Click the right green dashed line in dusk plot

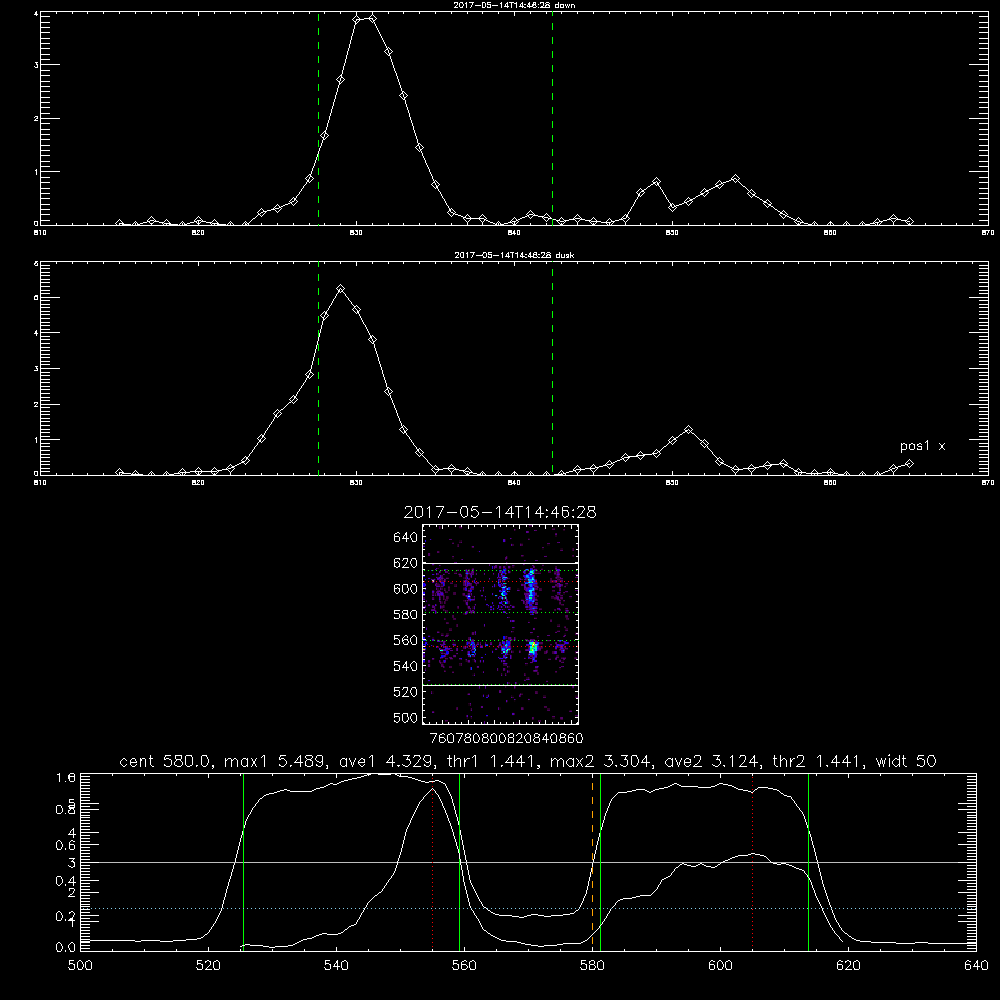click(x=552, y=368)
